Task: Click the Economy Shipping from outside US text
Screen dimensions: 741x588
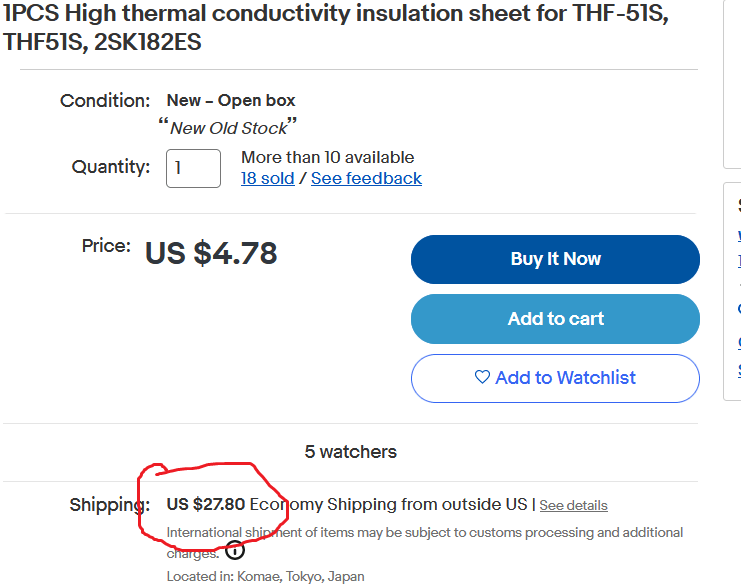Action: pos(388,504)
